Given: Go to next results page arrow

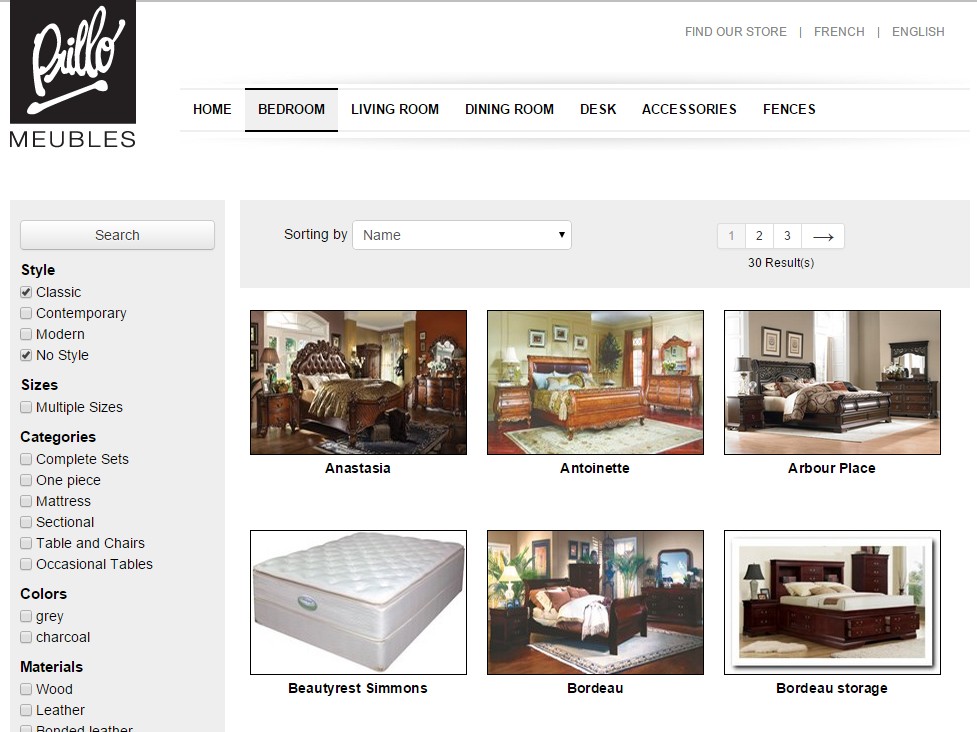Looking at the screenshot, I should pyautogui.click(x=823, y=236).
